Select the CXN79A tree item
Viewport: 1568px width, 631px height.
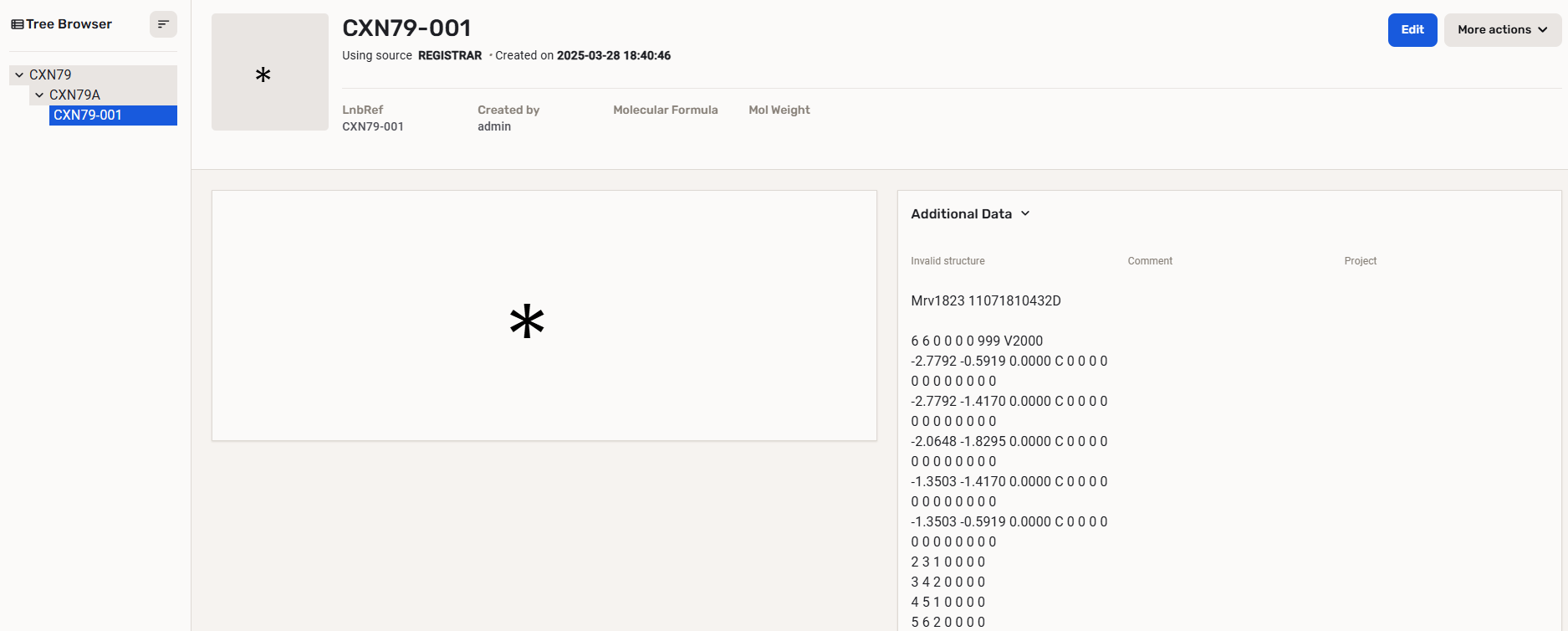tap(74, 95)
